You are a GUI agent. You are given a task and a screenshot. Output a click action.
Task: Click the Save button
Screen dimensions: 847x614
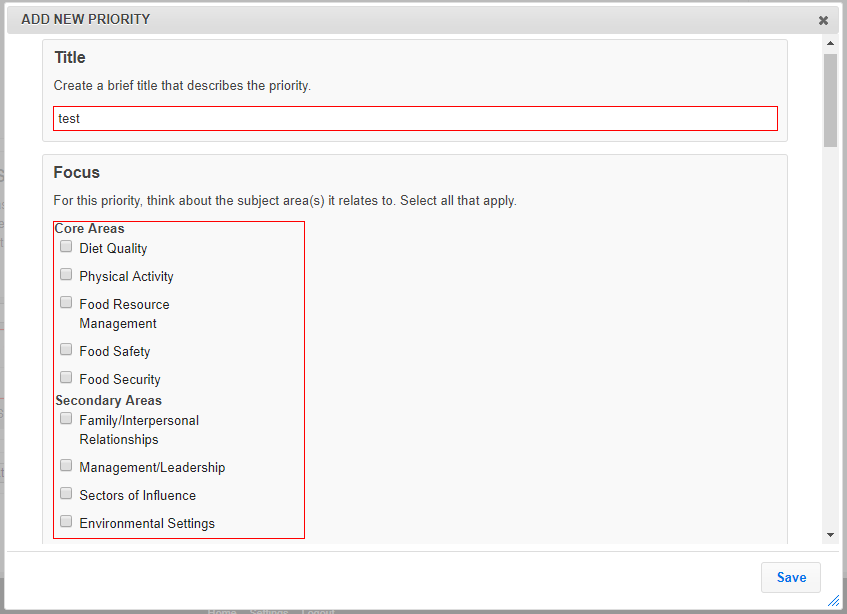pos(791,577)
